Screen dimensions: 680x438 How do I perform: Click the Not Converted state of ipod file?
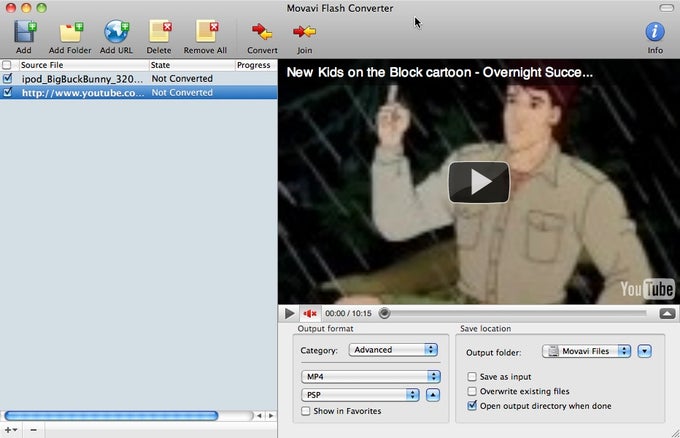coord(182,78)
